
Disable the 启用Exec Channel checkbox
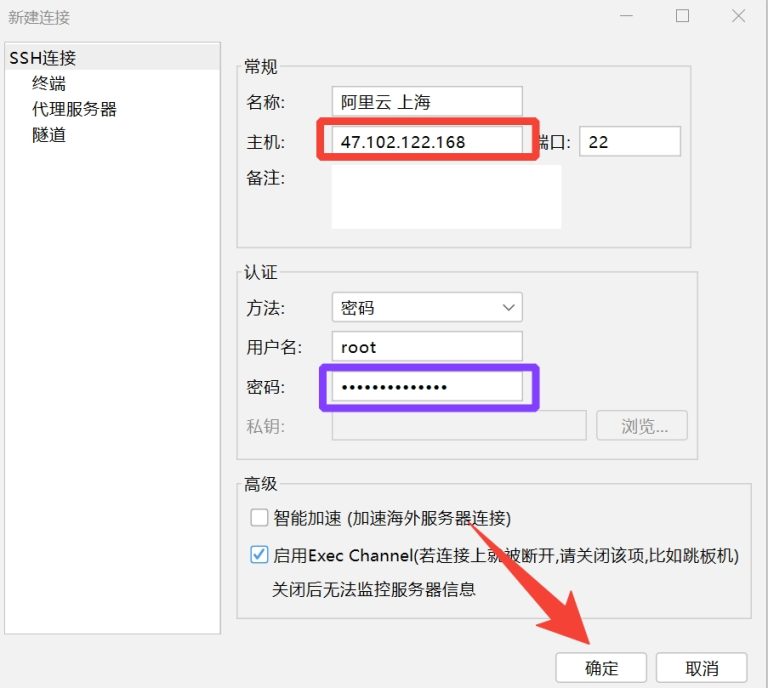(259, 555)
